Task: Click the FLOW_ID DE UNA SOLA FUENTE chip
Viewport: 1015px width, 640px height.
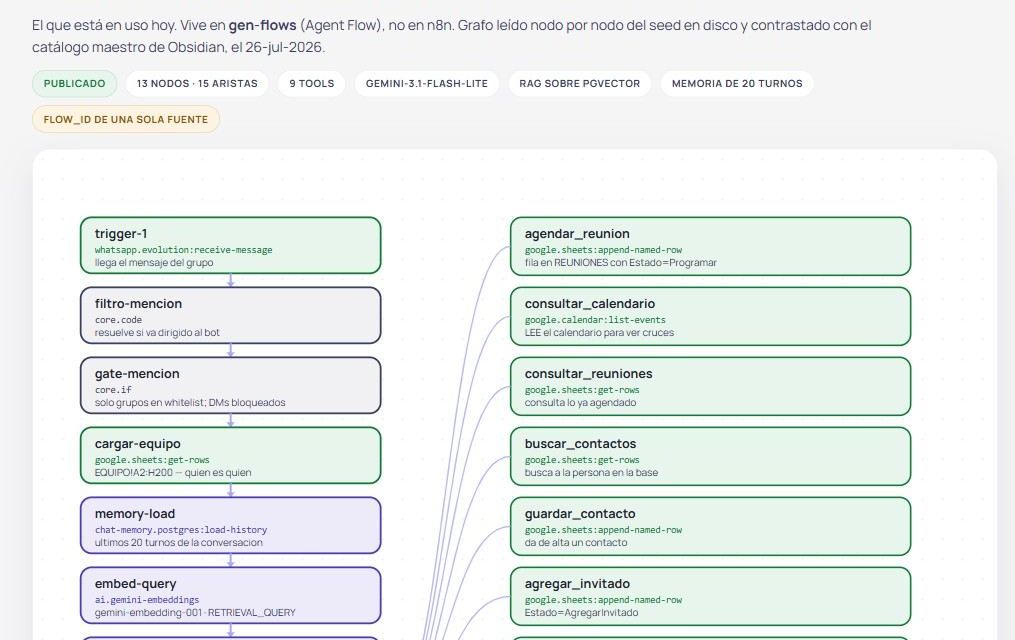Action: 126,120
